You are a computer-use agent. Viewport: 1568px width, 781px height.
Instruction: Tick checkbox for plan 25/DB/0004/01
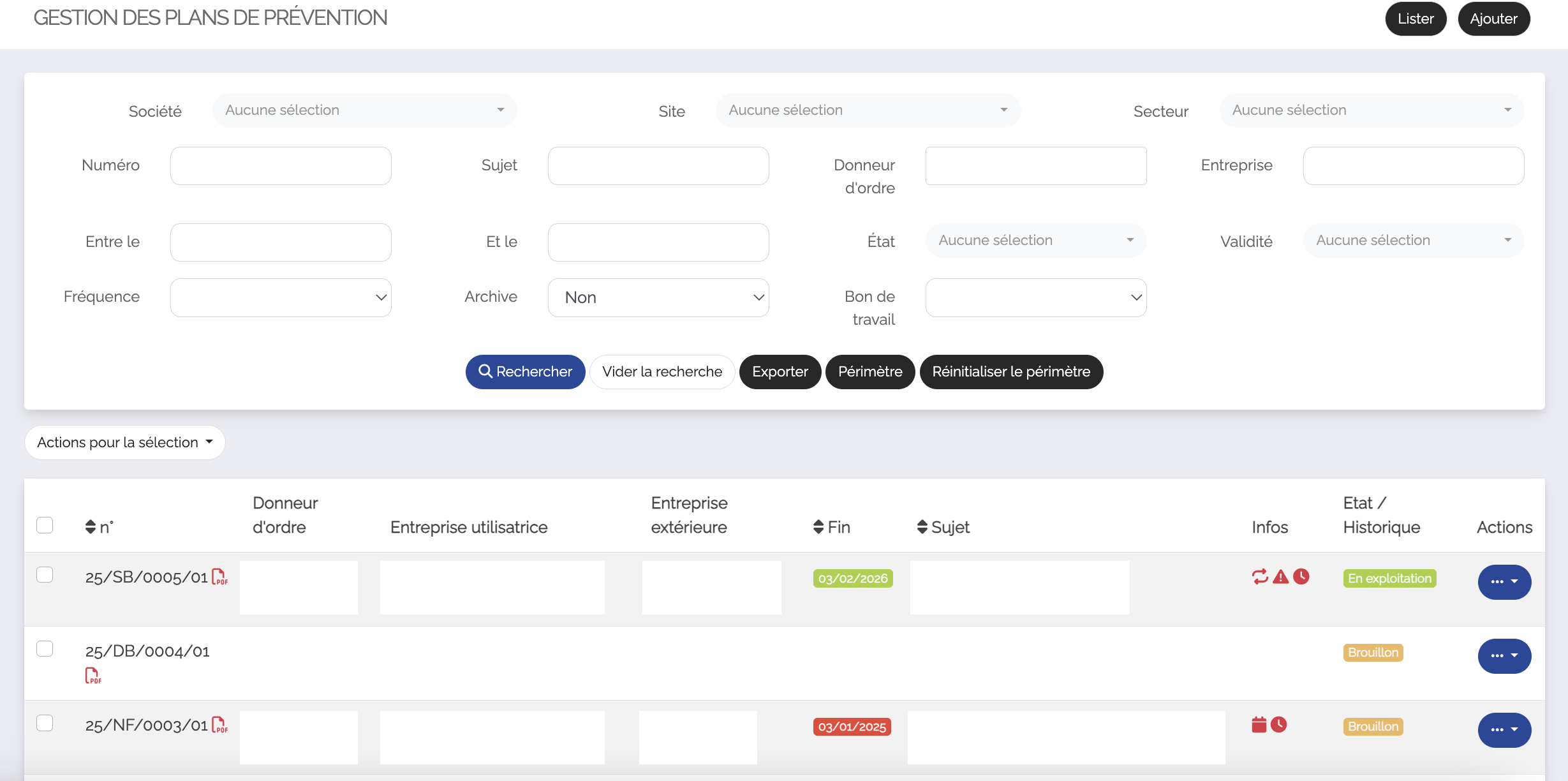click(x=45, y=649)
